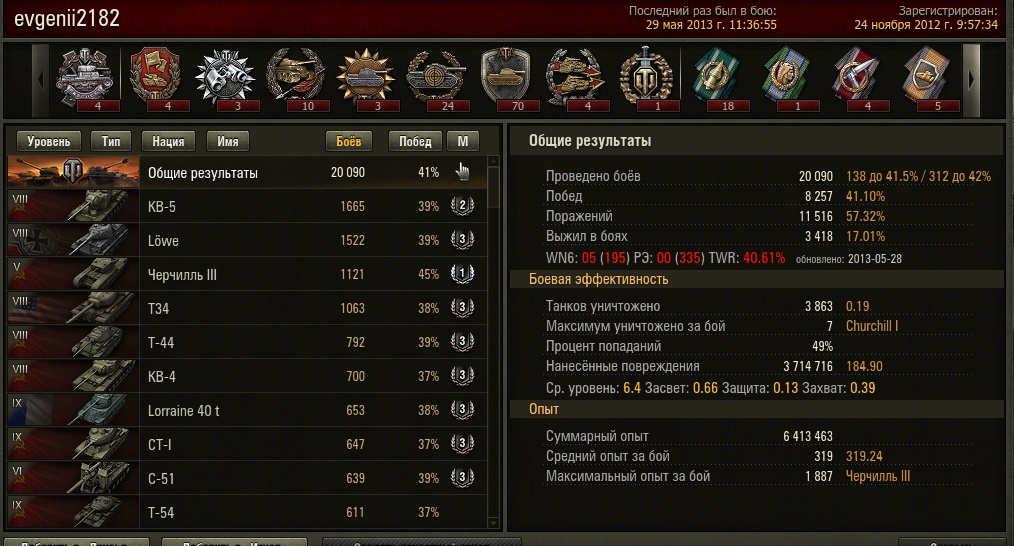
Task: Click the mastery badge 1 on Черчилль III
Action: 462,274
